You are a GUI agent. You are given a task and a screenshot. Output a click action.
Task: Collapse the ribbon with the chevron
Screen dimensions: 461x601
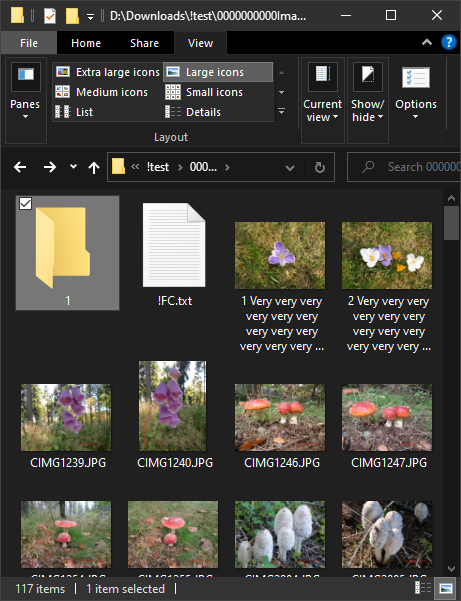tap(427, 42)
